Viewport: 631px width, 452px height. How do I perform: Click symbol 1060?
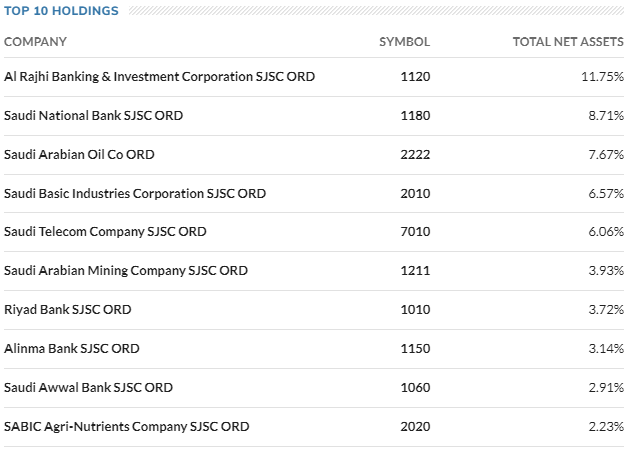(x=415, y=388)
